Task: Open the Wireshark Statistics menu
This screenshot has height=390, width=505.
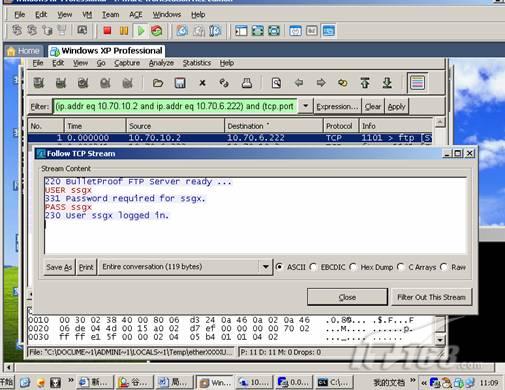Action: 197,63
